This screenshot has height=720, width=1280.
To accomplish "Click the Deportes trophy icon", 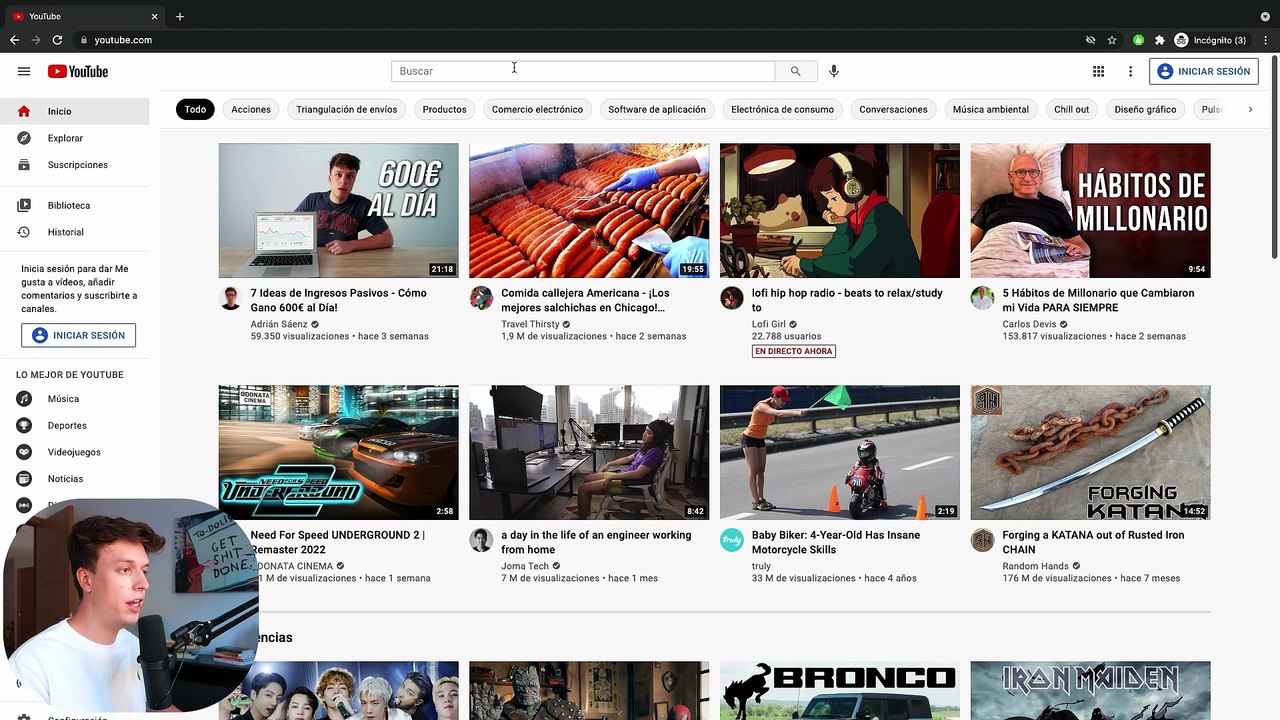I will tap(24, 425).
